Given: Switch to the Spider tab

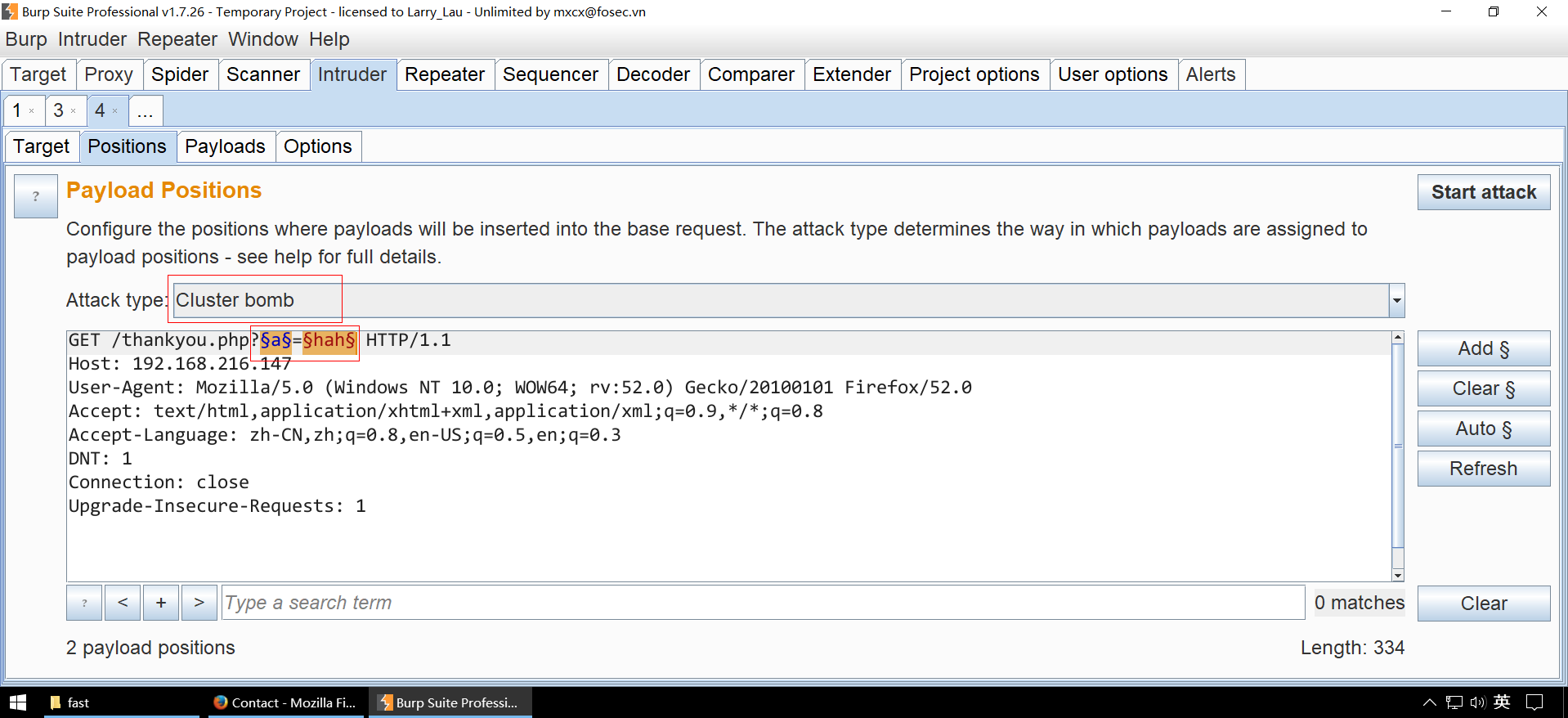Looking at the screenshot, I should coord(180,74).
